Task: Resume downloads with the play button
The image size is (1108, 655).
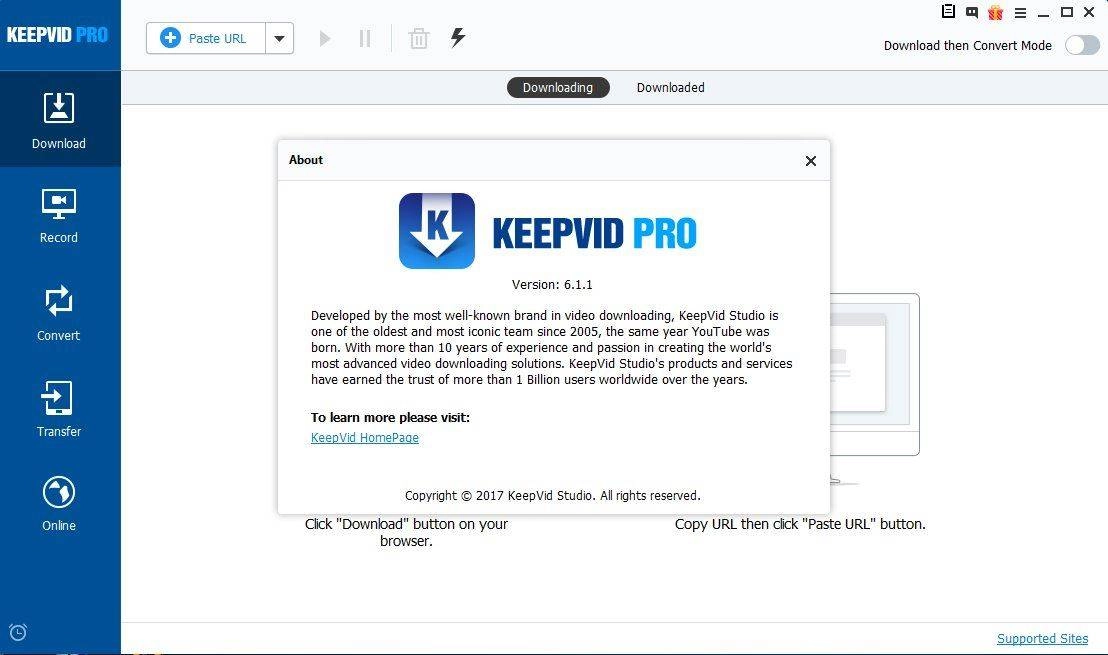Action: point(324,38)
